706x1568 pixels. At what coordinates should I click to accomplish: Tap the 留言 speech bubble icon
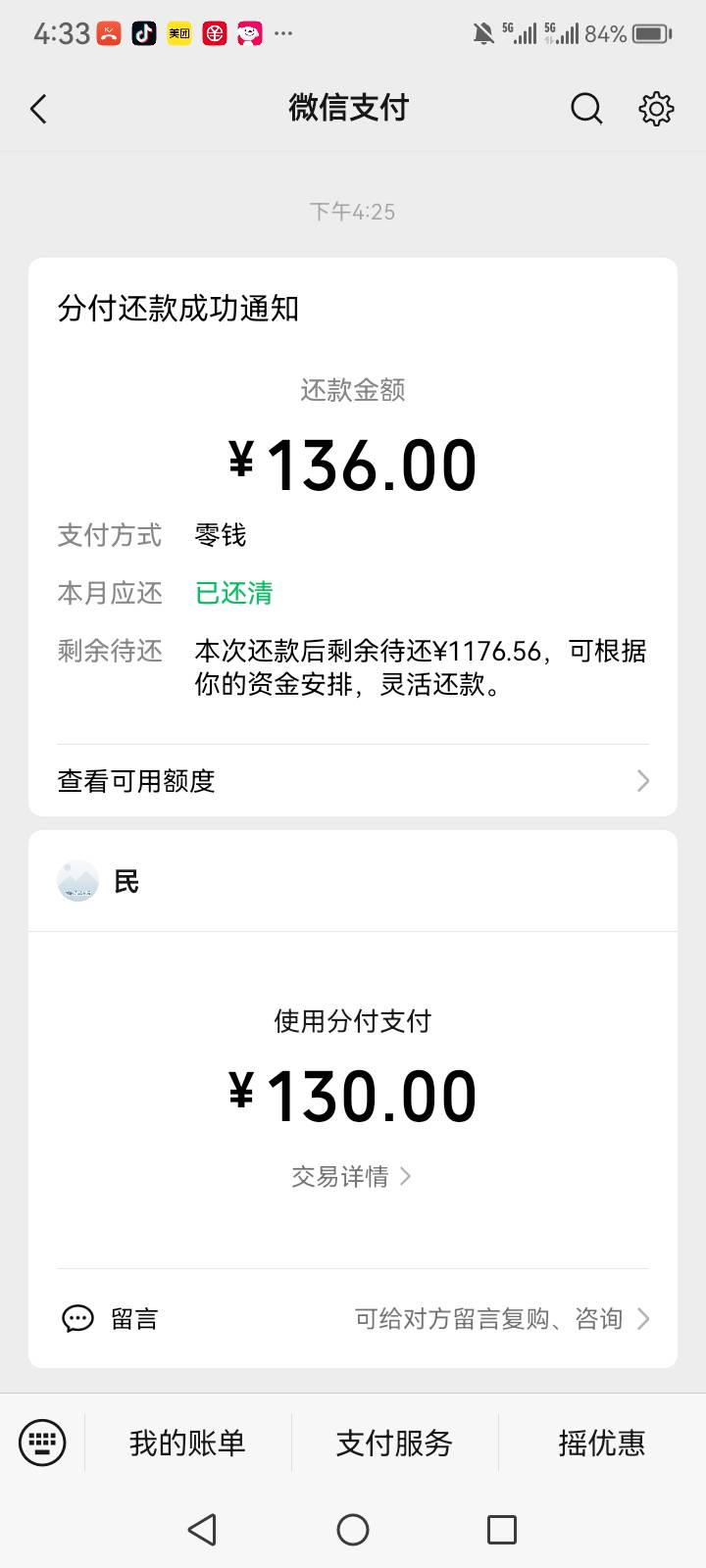point(77,1319)
